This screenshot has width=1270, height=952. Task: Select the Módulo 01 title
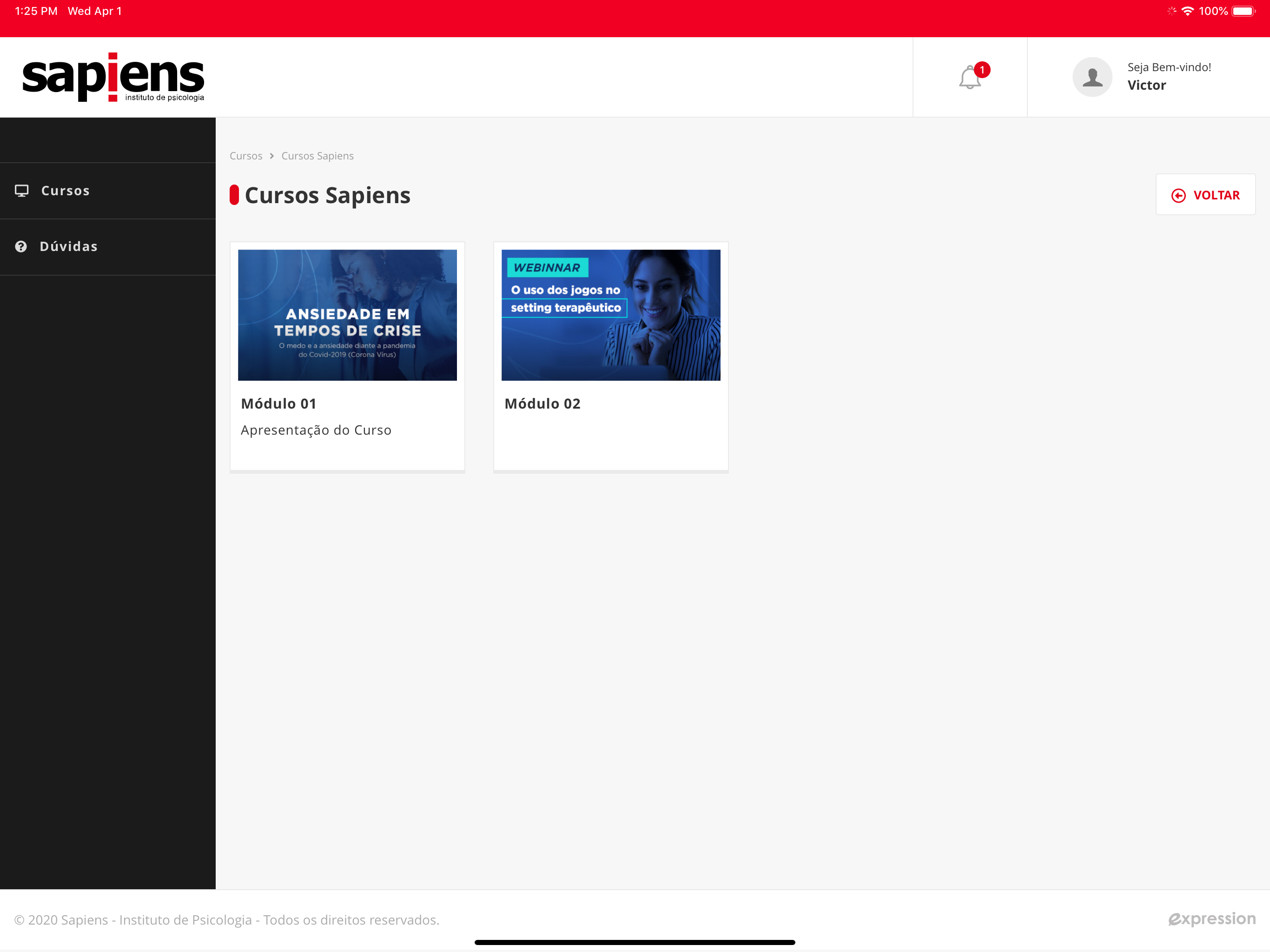[x=278, y=403]
